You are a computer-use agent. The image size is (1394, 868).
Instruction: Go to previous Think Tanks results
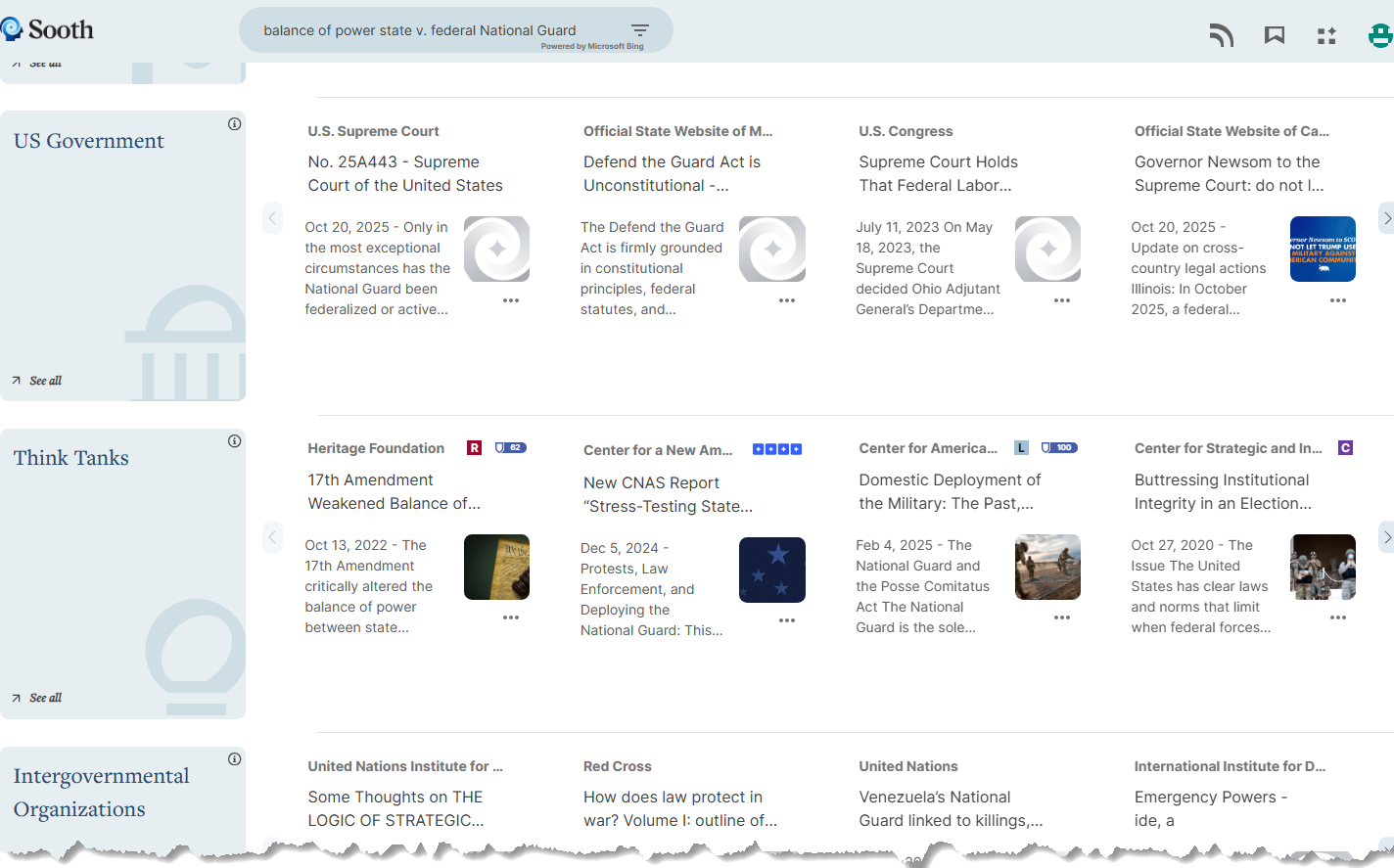pyautogui.click(x=273, y=536)
